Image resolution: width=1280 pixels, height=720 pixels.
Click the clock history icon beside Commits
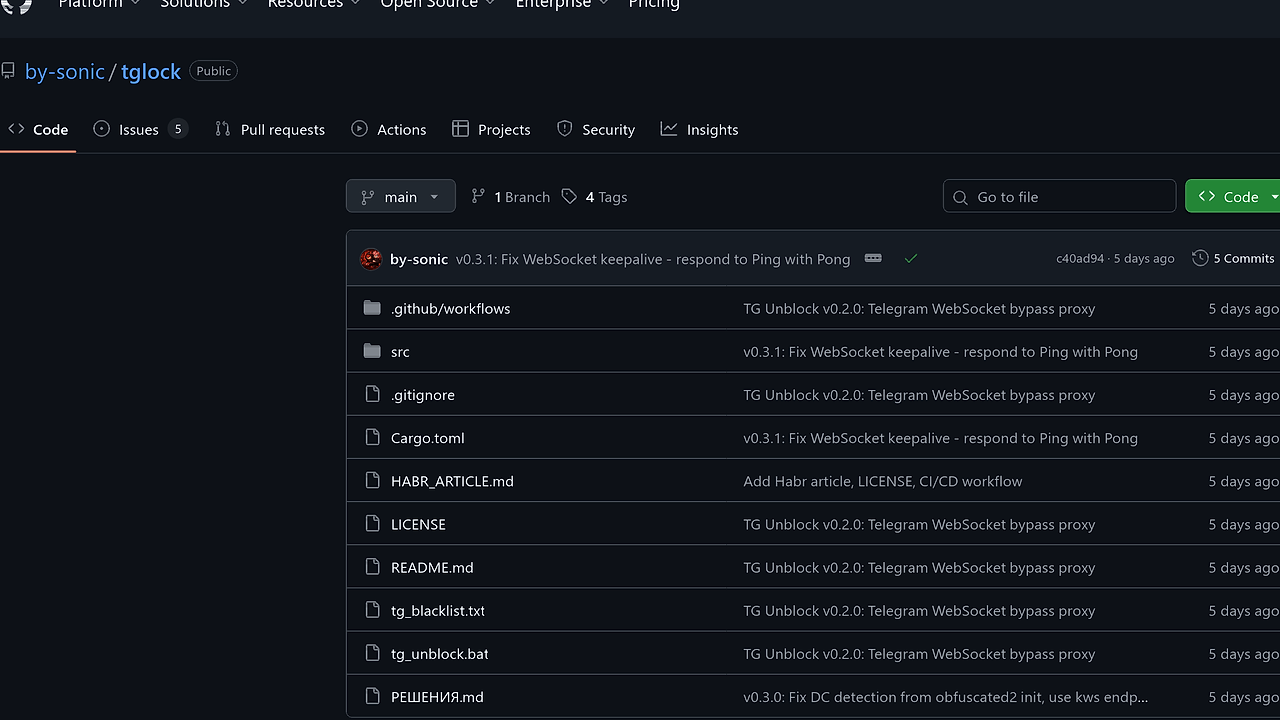[x=1200, y=258]
